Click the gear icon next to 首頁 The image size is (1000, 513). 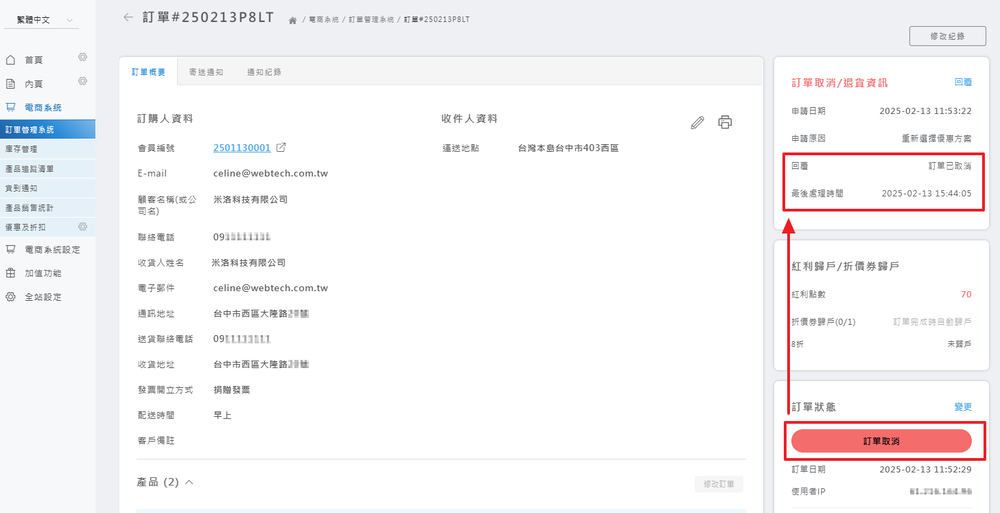click(83, 58)
